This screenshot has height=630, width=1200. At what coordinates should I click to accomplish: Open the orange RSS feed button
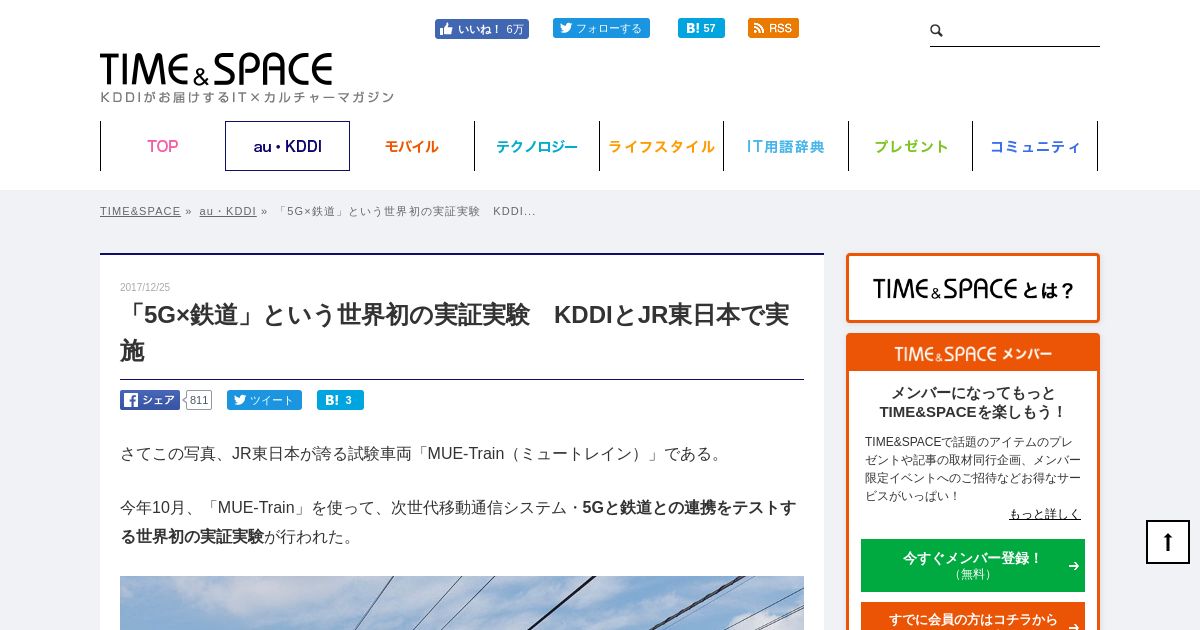773,28
